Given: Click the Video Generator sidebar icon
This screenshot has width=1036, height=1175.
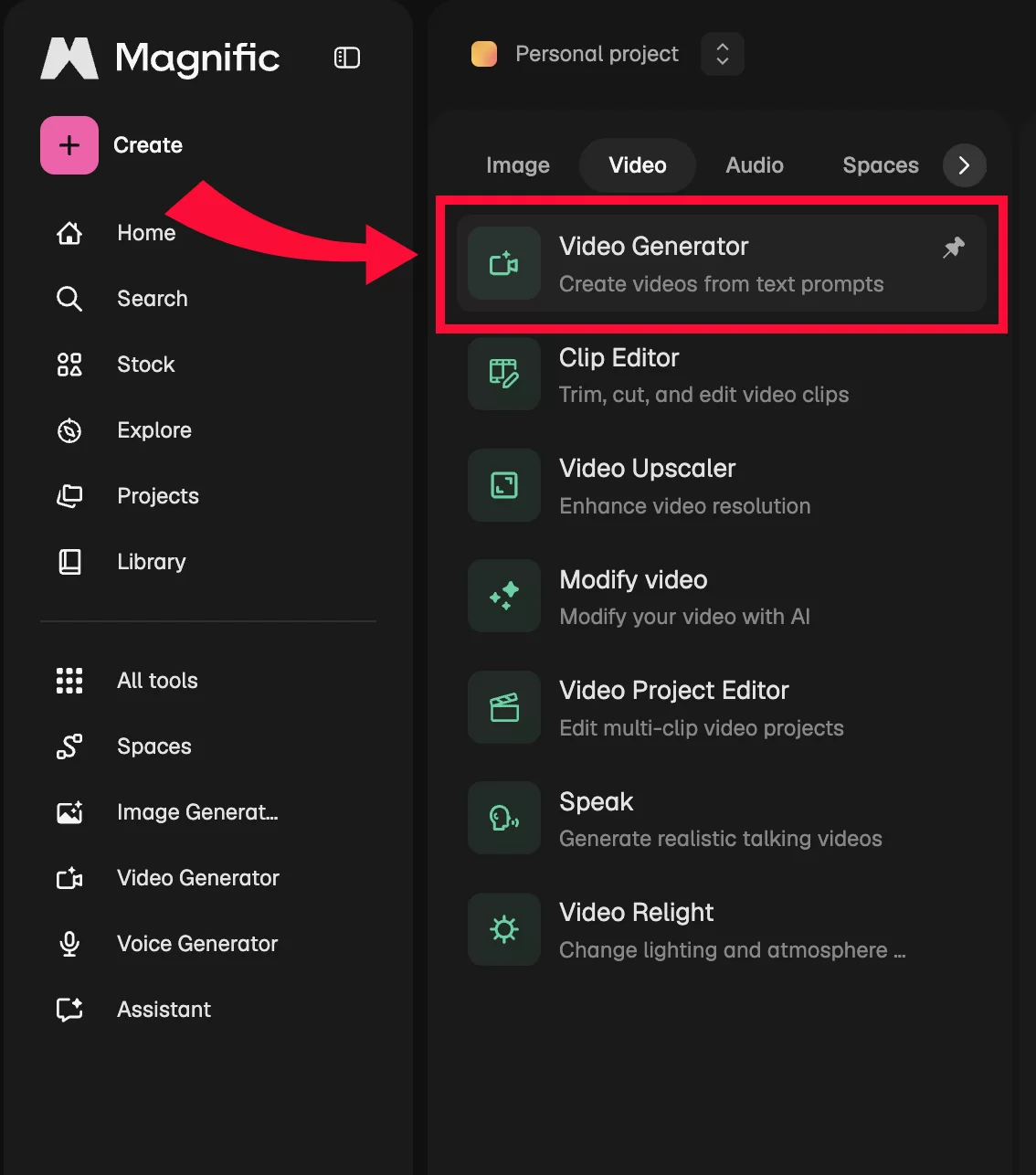Looking at the screenshot, I should click(69, 878).
